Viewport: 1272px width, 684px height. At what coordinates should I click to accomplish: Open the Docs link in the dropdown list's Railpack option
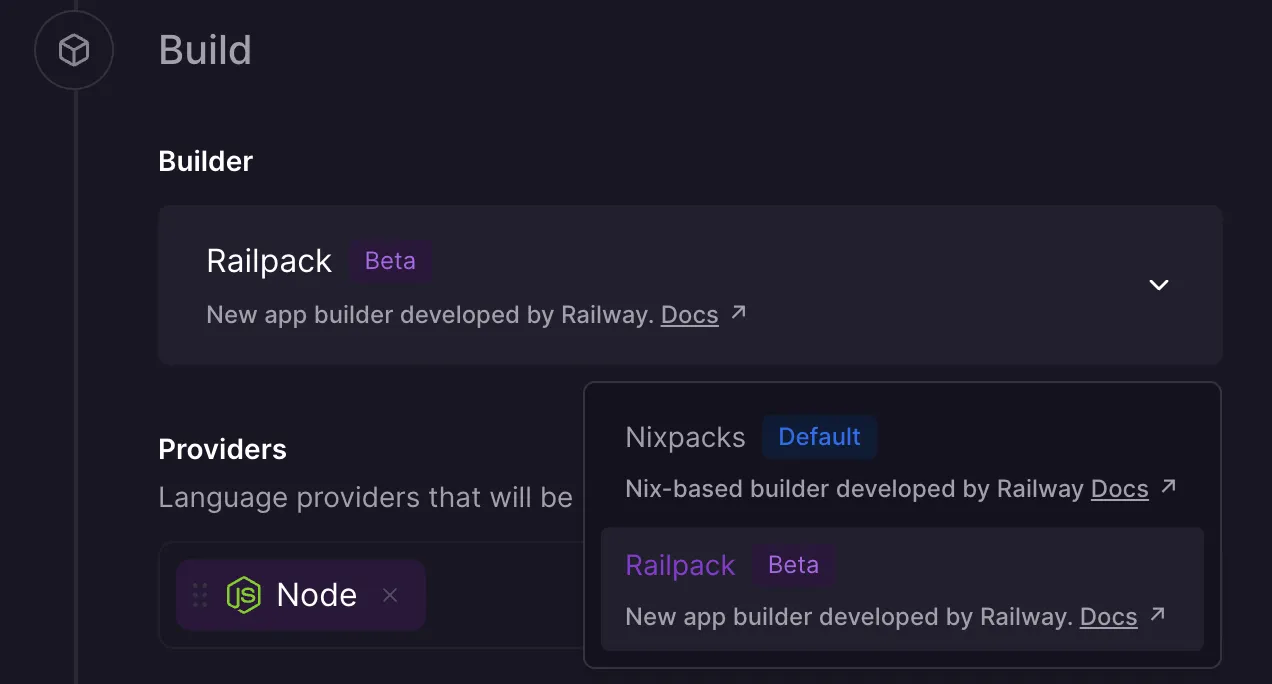[x=1108, y=617]
